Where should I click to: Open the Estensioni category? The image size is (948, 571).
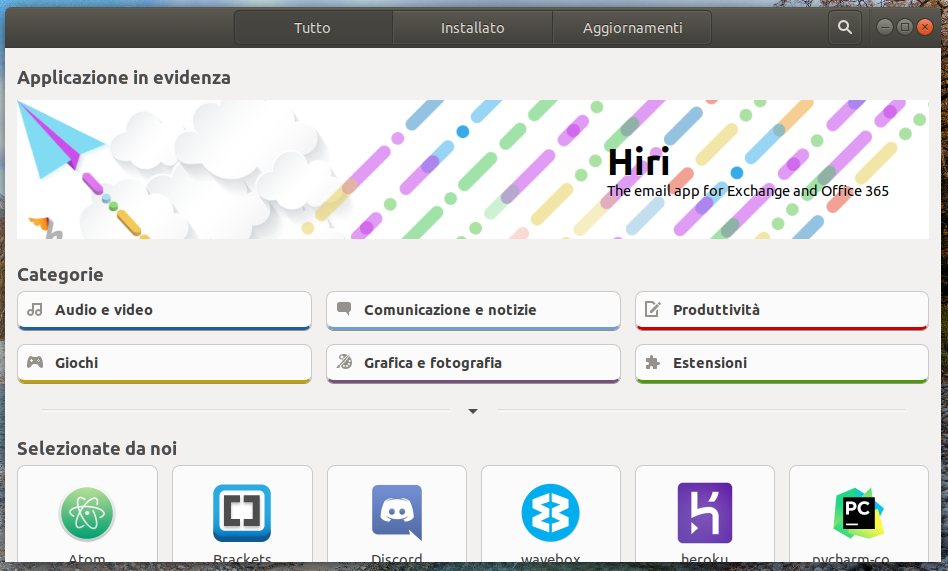pos(782,364)
